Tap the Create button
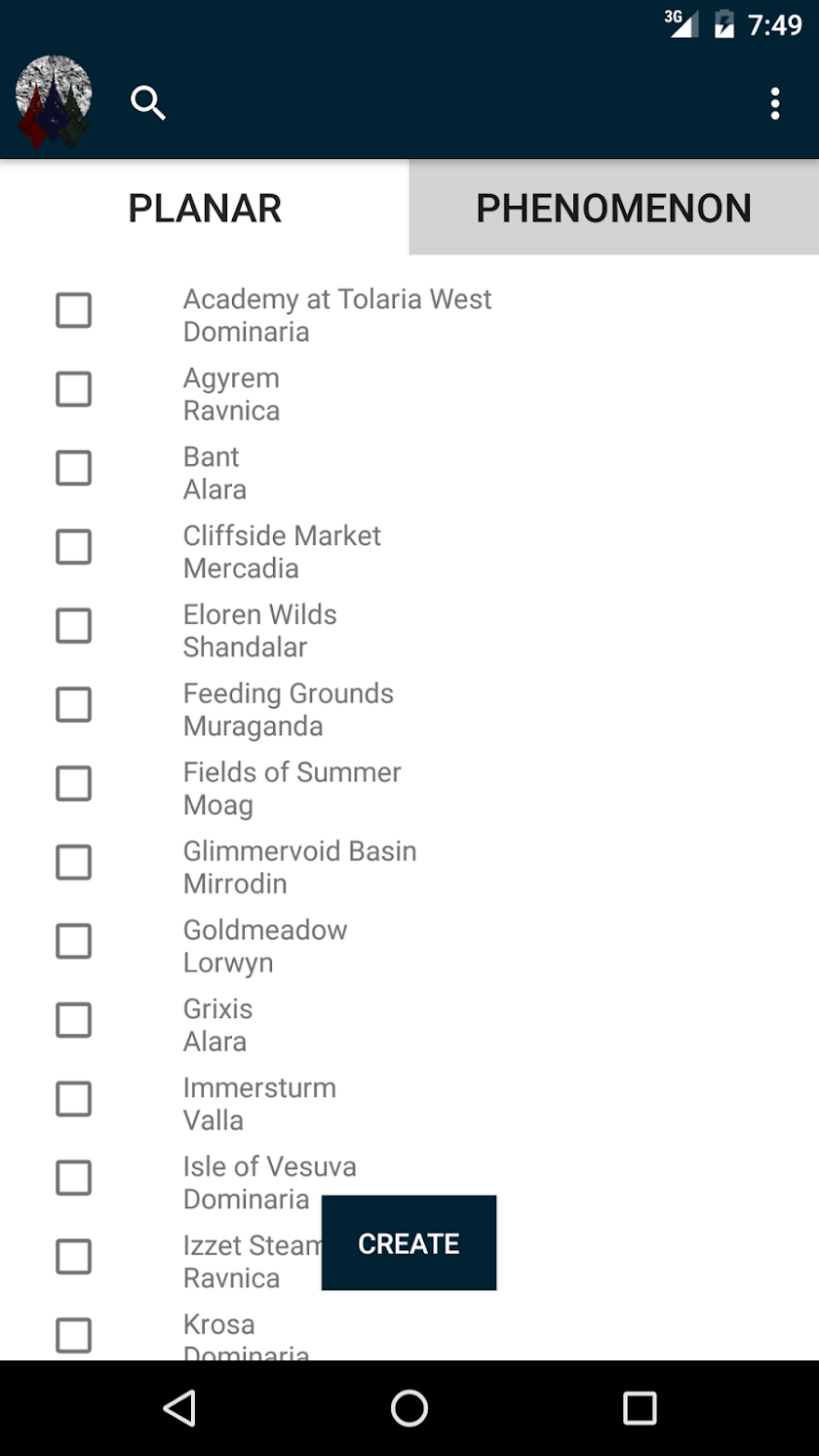The height and width of the screenshot is (1456, 819). coord(409,1243)
